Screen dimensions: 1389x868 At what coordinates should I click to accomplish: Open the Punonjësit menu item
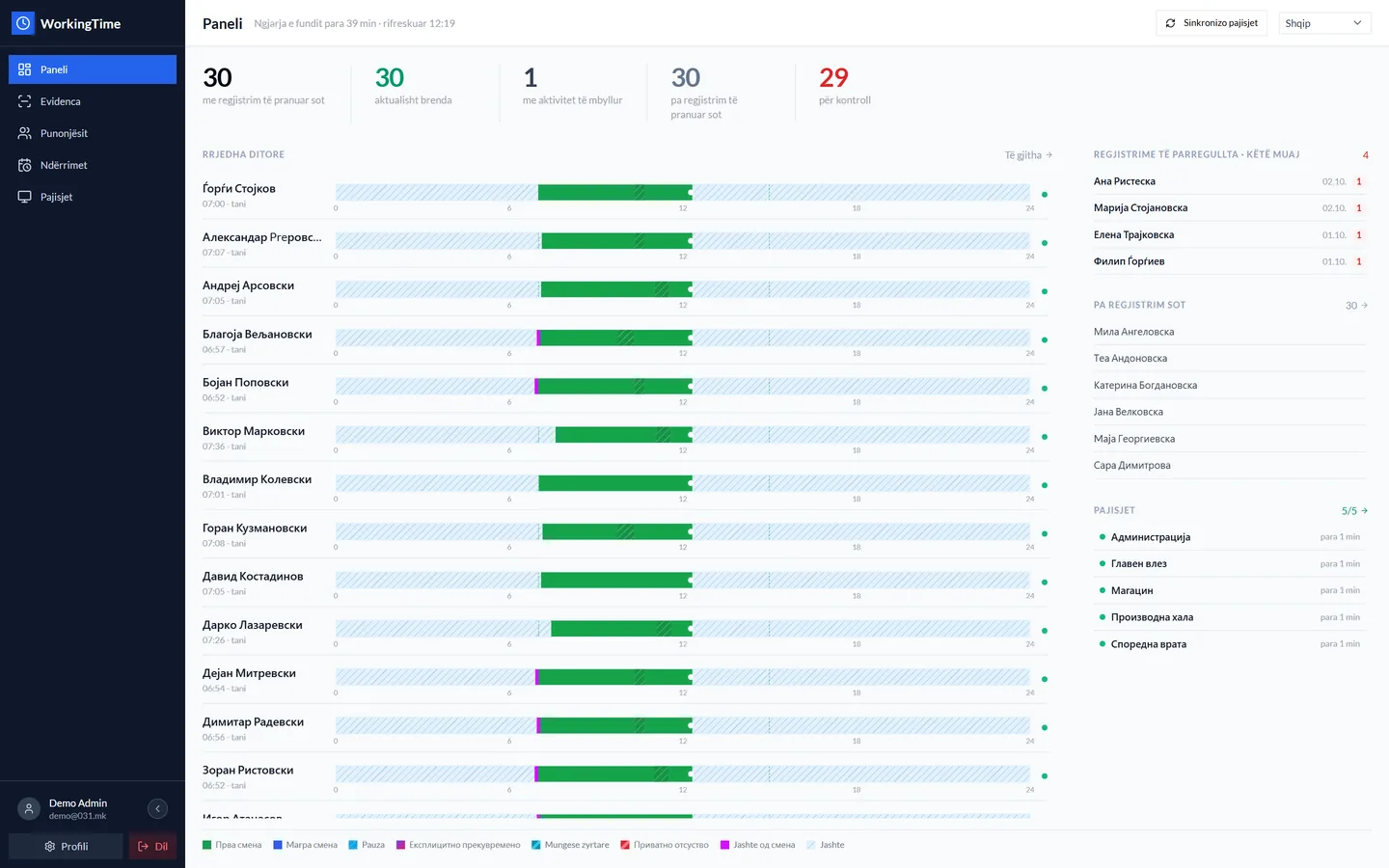coord(93,133)
